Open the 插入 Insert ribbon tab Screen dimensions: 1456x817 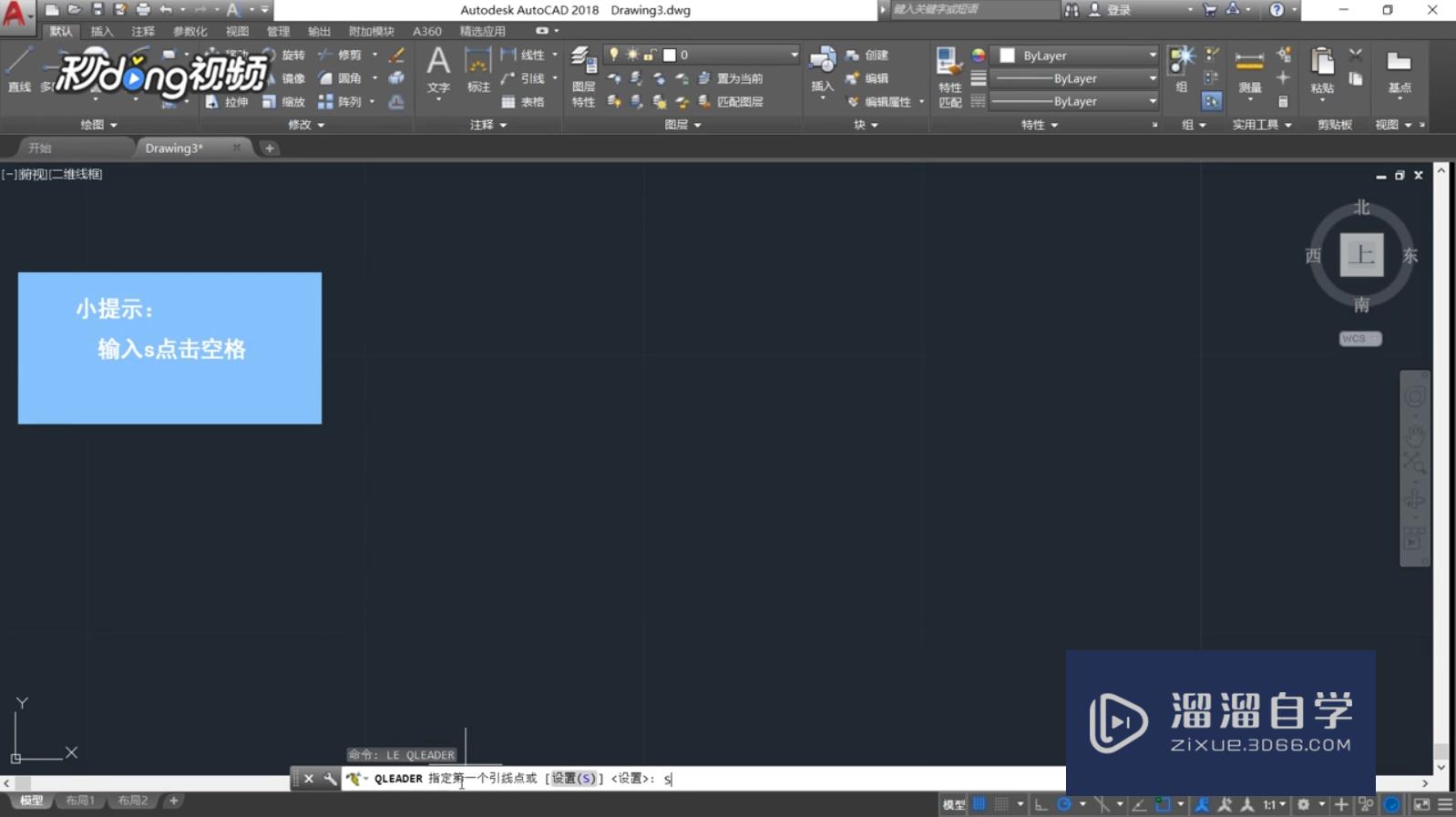102,31
